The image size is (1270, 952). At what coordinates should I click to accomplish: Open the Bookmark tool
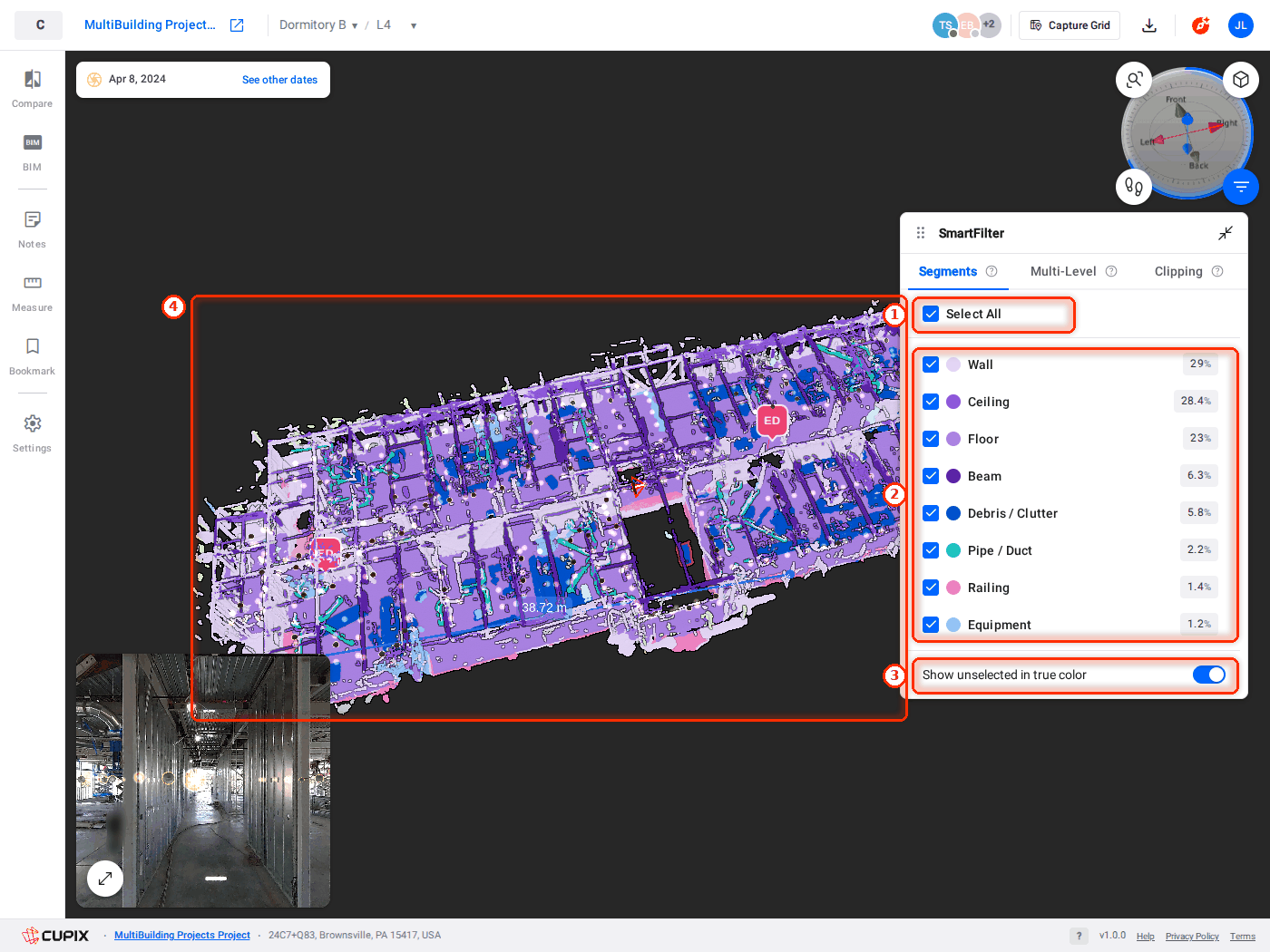pyautogui.click(x=33, y=355)
